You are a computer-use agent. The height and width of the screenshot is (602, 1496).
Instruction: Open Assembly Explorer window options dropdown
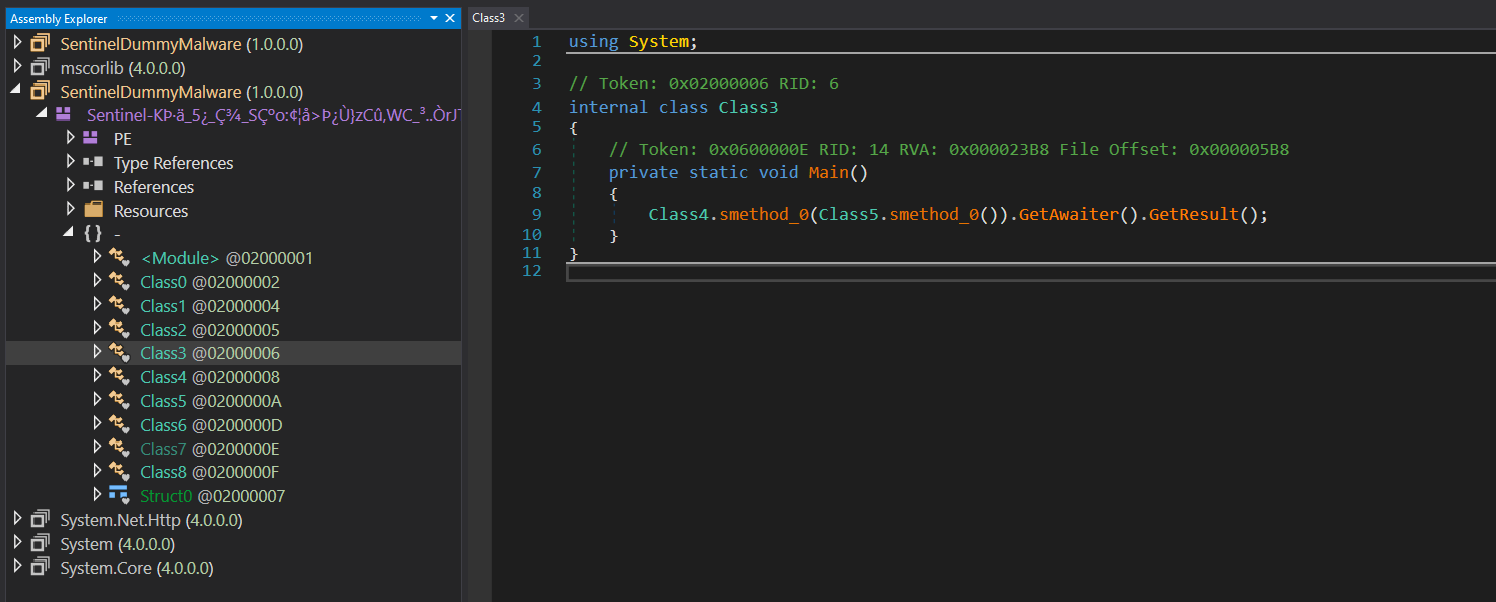point(433,18)
